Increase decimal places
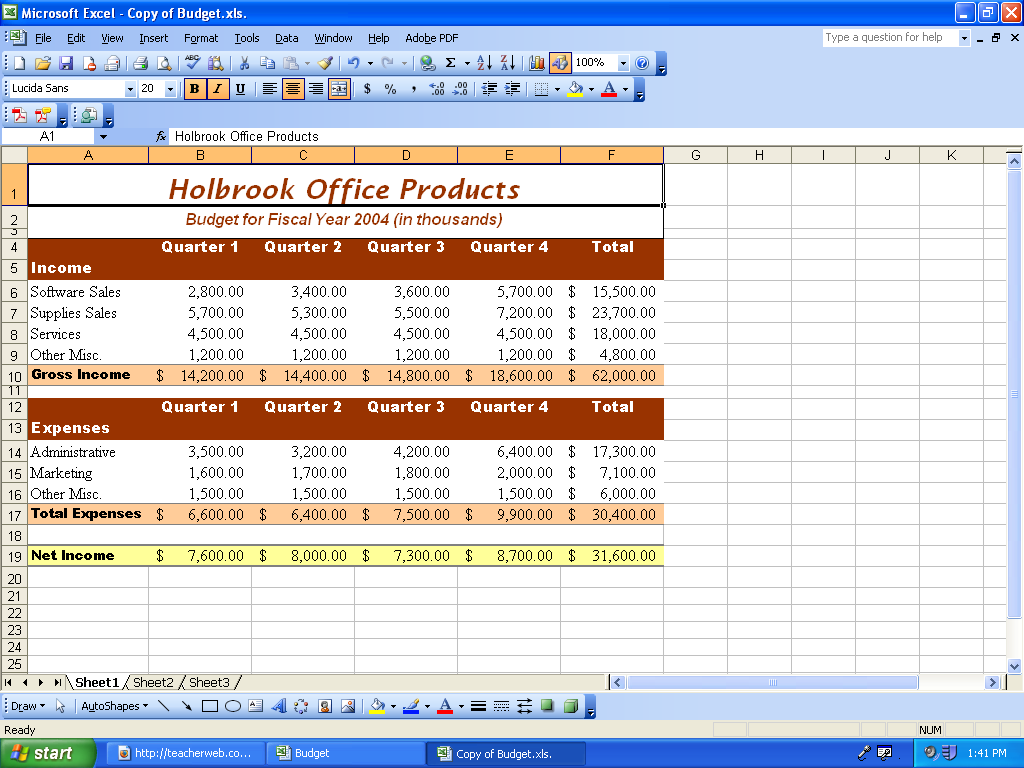Viewport: 1024px width, 768px height. point(436,89)
